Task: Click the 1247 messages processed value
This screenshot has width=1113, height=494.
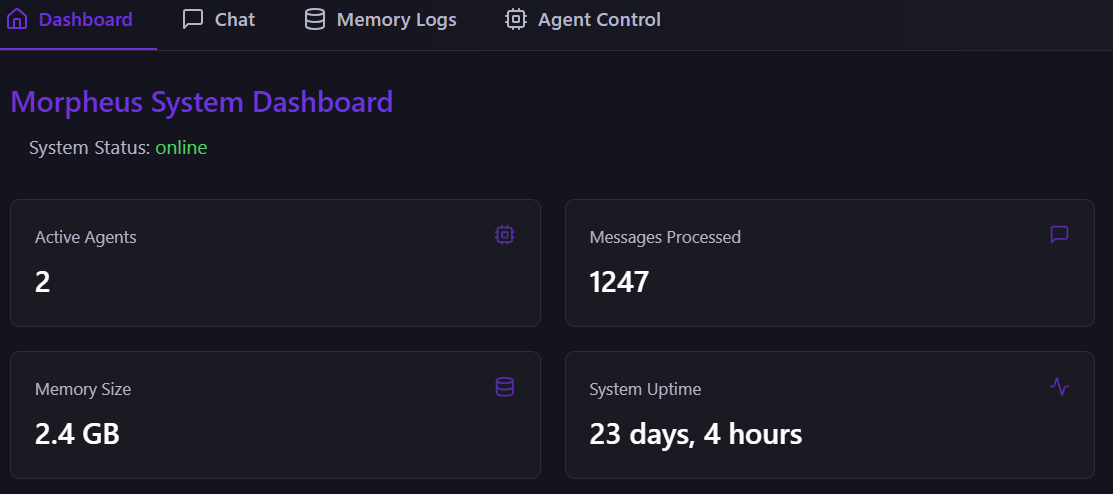Action: pyautogui.click(x=619, y=282)
